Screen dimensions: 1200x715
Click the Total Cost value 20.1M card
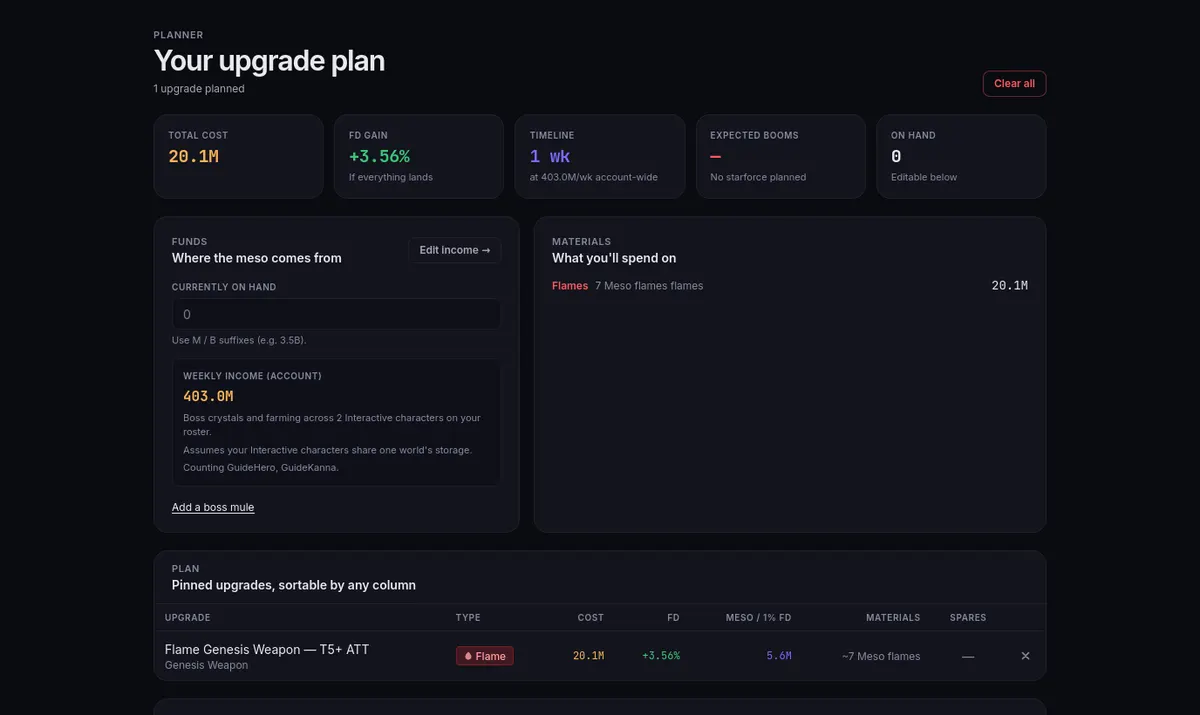pyautogui.click(x=238, y=156)
